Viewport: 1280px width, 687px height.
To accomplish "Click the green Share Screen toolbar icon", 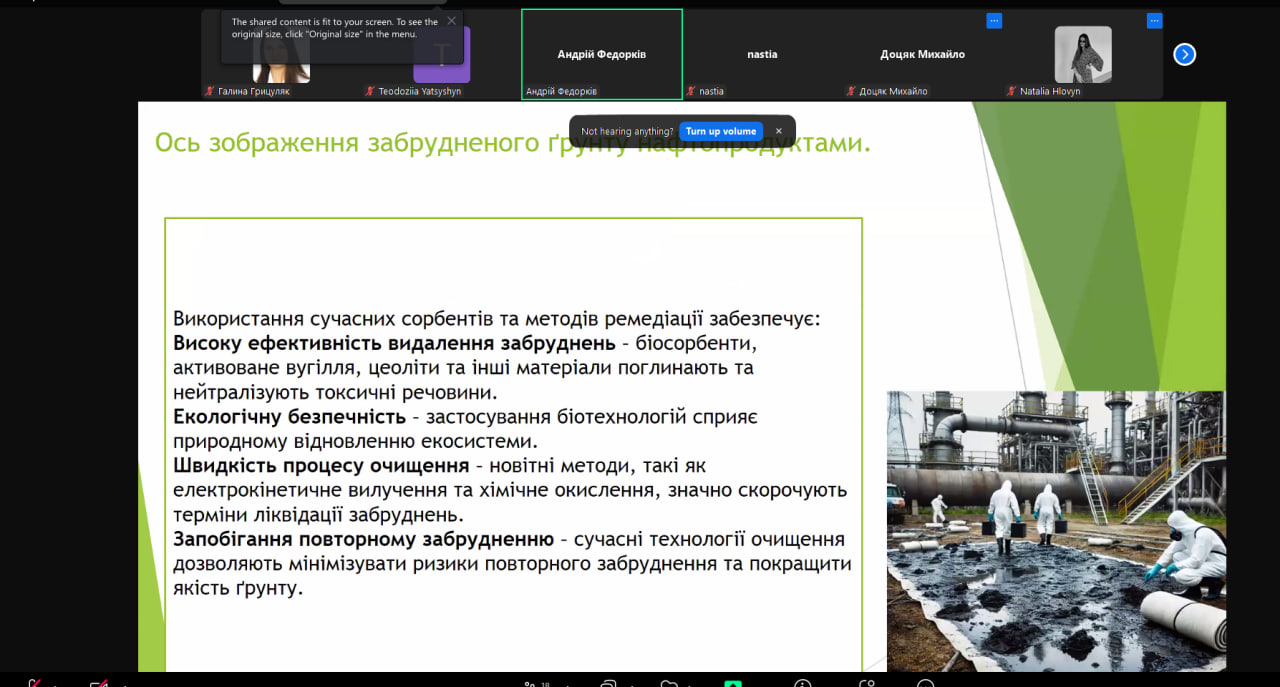I will pyautogui.click(x=733, y=683).
